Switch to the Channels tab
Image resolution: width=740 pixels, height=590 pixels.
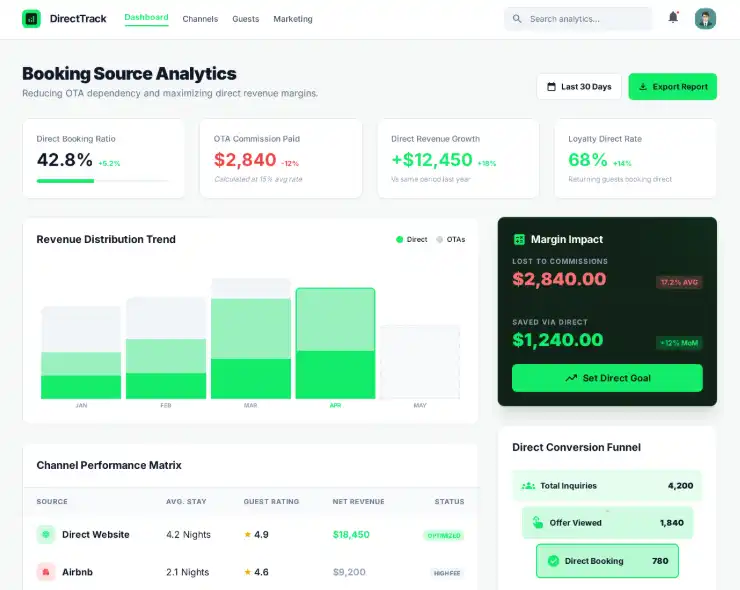200,19
